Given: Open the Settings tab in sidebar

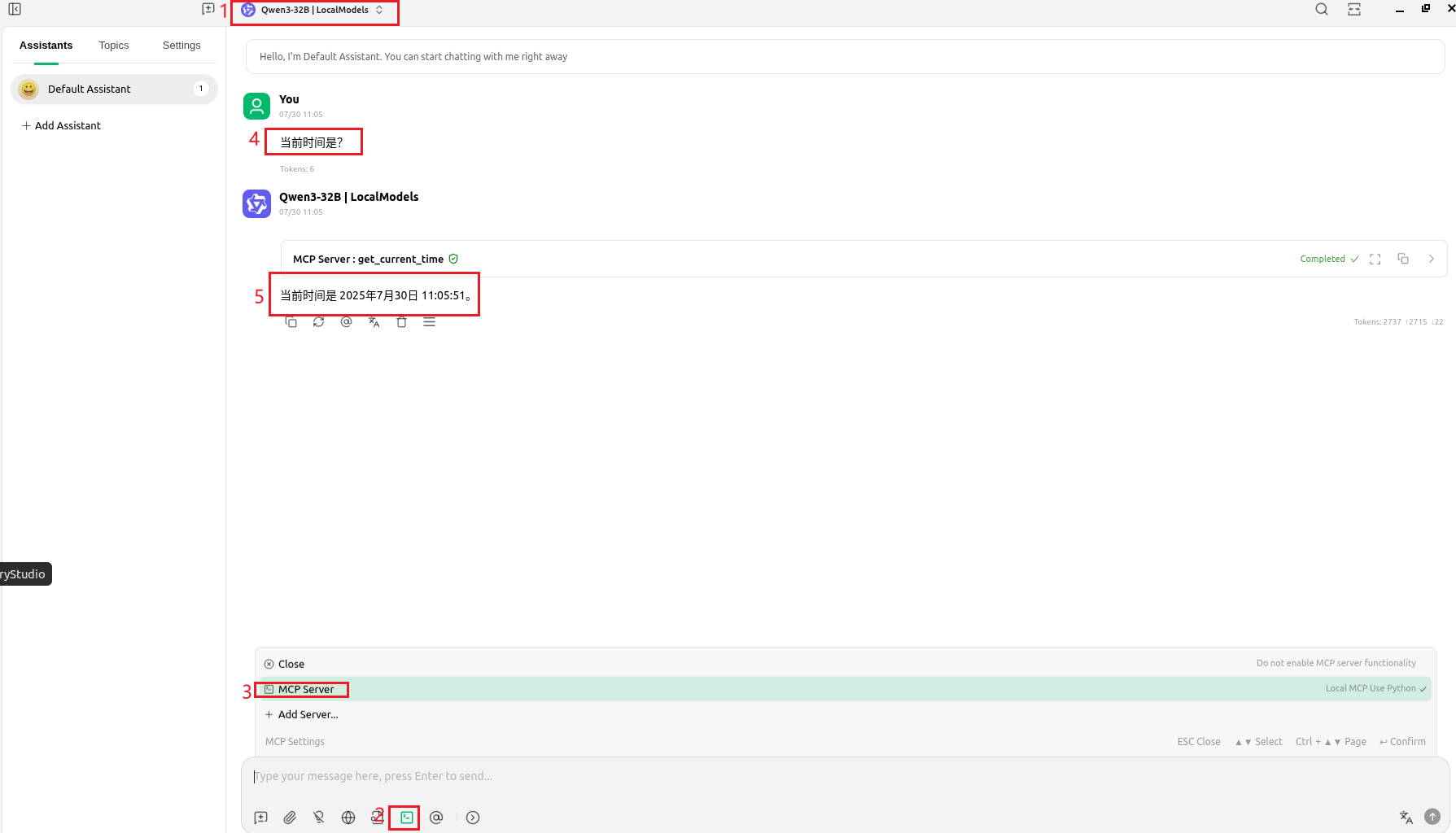Looking at the screenshot, I should (181, 46).
